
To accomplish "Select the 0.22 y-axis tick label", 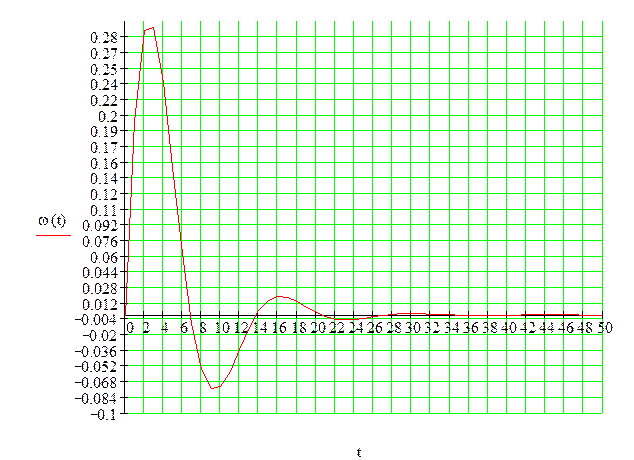I will click(x=107, y=101).
